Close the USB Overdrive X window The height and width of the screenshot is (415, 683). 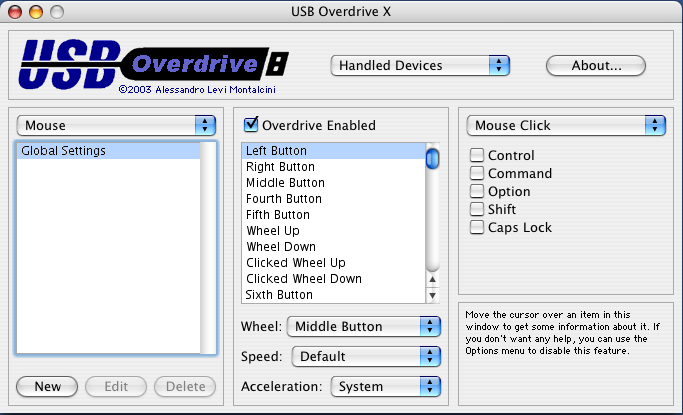[15, 12]
